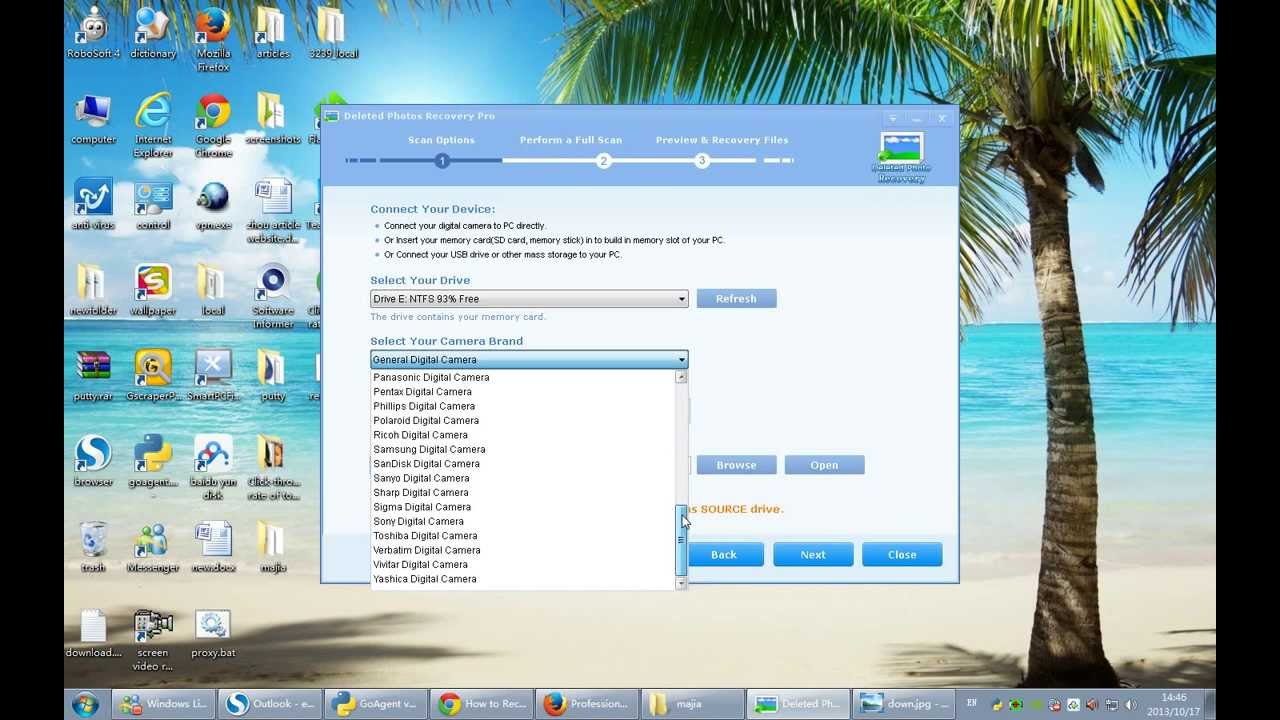Click the Deleted Photo Recovery logo

pyautogui.click(x=901, y=157)
